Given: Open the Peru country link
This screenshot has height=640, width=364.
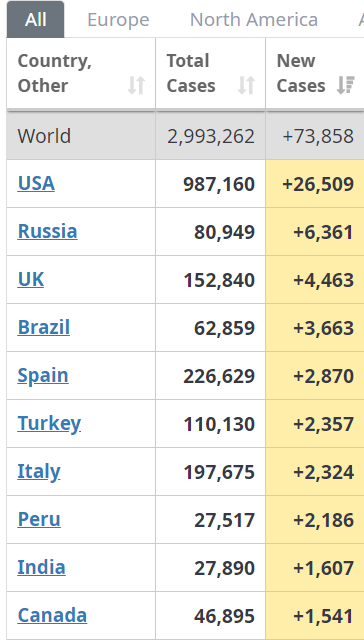Looking at the screenshot, I should (x=39, y=519).
